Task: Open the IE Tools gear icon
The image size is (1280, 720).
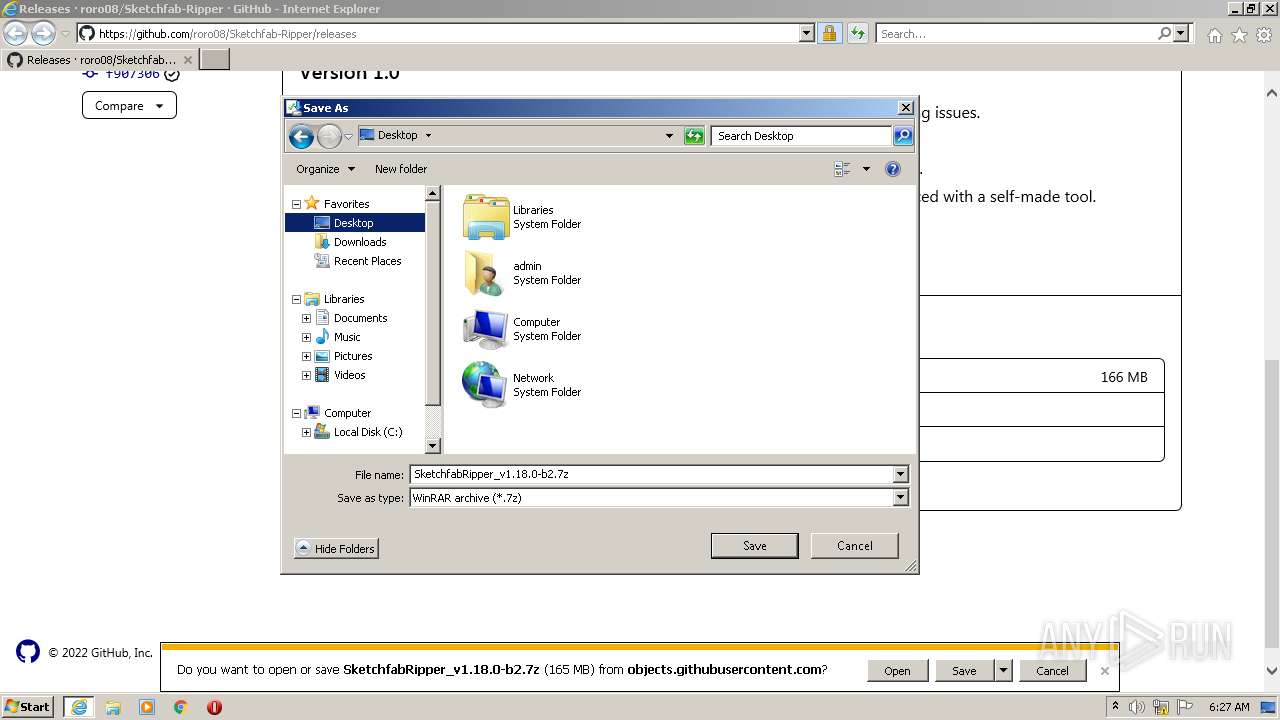Action: (x=1264, y=35)
